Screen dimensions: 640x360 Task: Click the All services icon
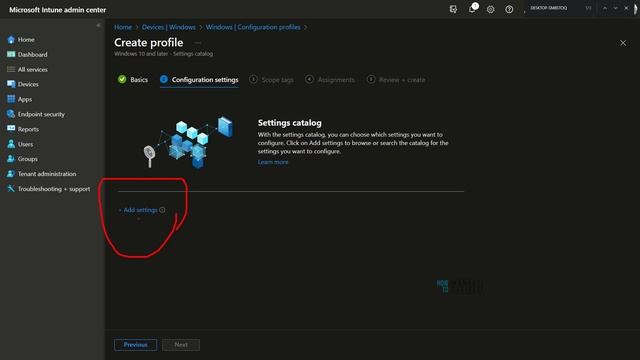(11, 69)
